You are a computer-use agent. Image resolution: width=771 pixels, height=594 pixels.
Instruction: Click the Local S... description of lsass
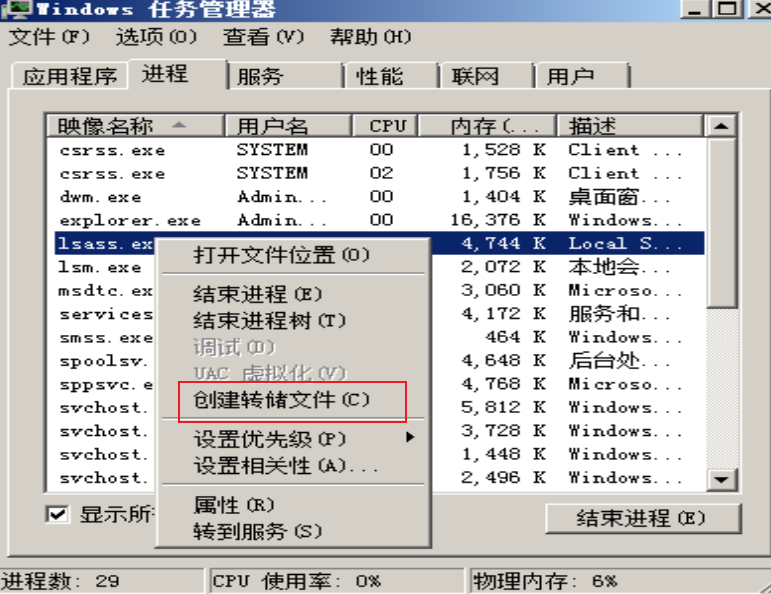point(625,243)
